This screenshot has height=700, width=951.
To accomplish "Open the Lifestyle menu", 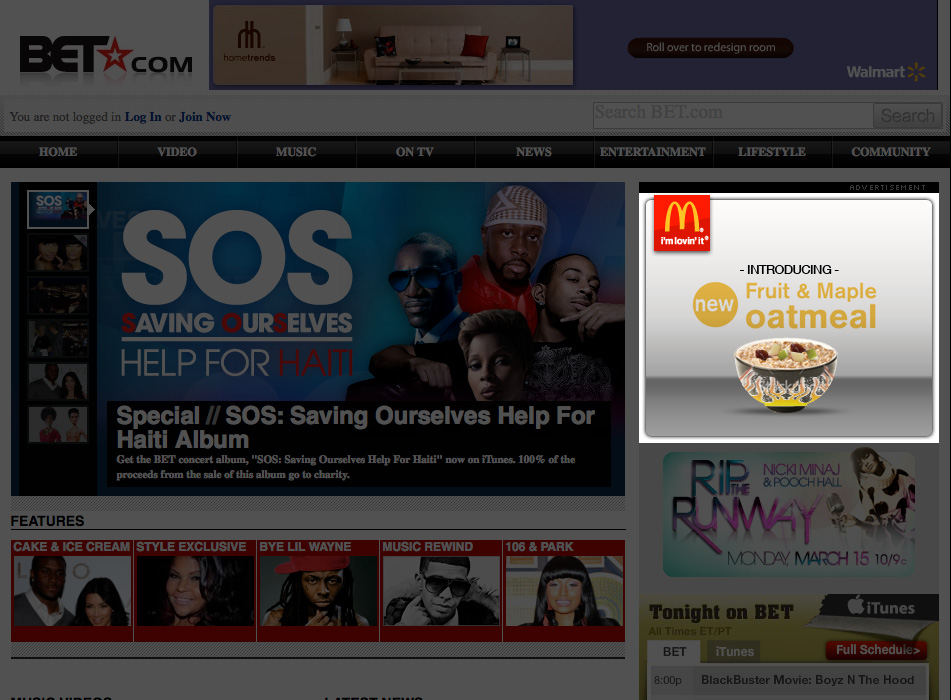I will (x=771, y=152).
